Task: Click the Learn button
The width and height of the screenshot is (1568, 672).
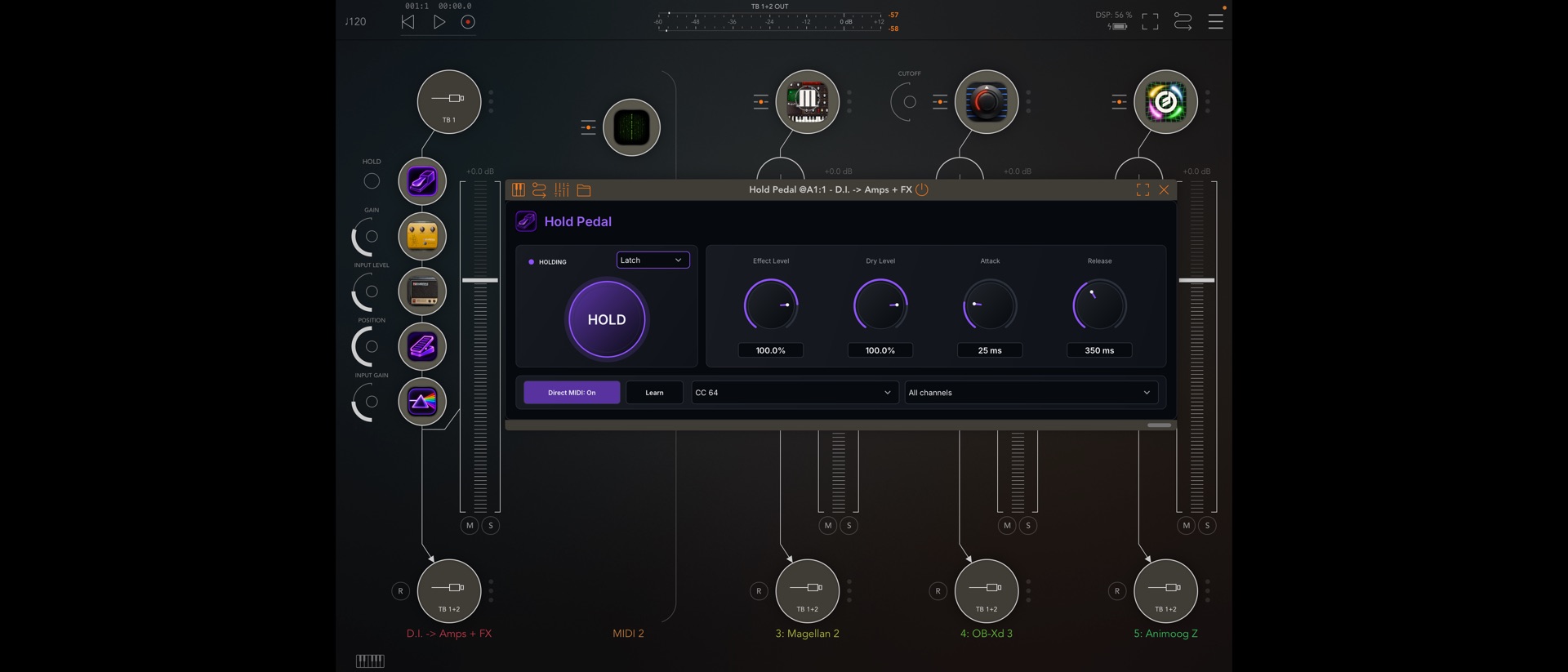Action: (654, 393)
